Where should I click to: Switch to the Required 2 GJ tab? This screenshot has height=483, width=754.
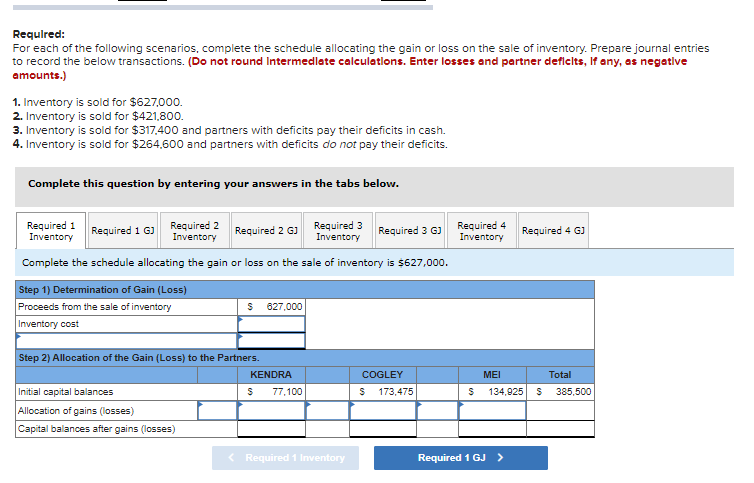click(x=266, y=231)
